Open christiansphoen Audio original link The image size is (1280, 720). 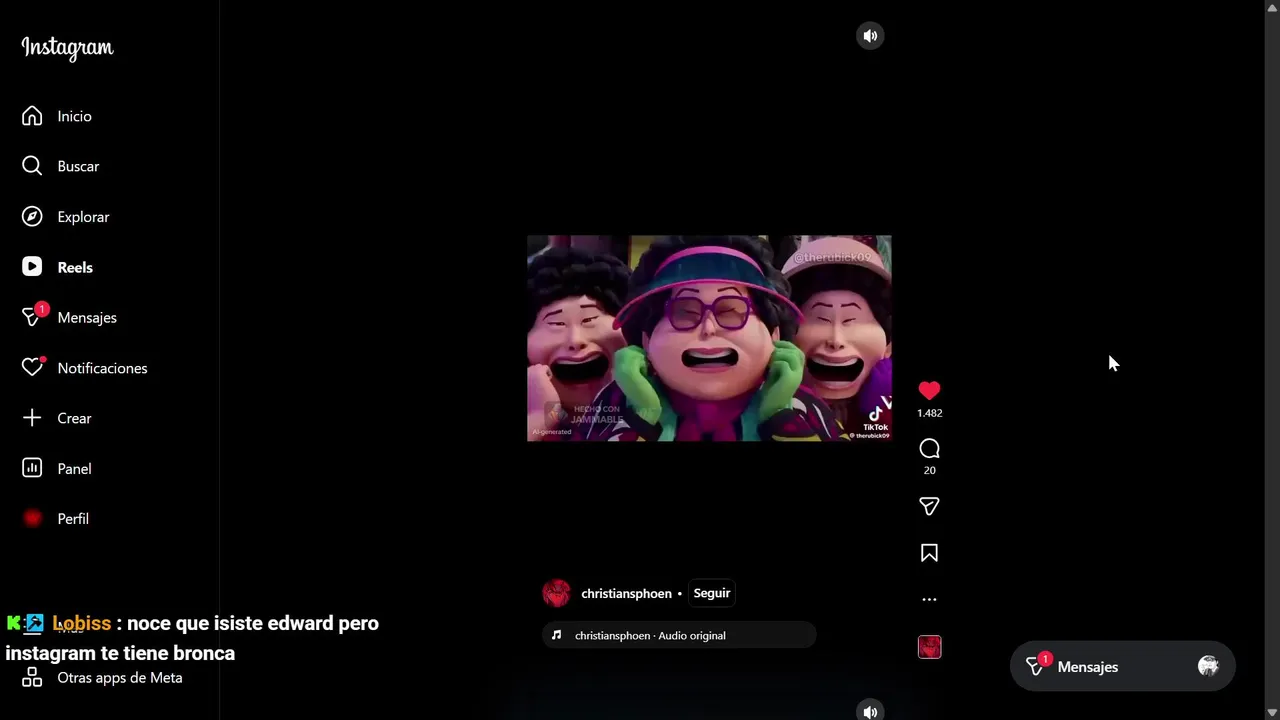(x=650, y=636)
